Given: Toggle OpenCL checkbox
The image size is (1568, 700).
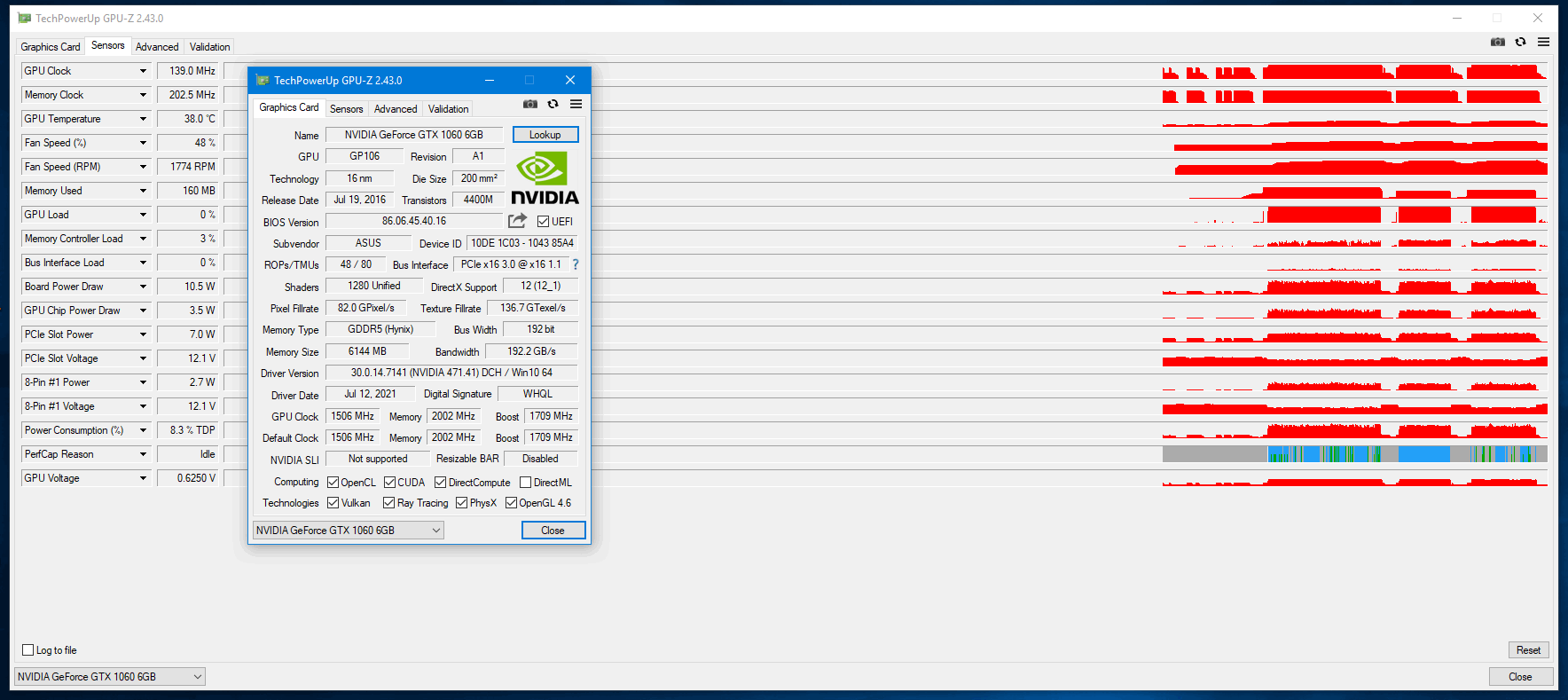Looking at the screenshot, I should (333, 483).
